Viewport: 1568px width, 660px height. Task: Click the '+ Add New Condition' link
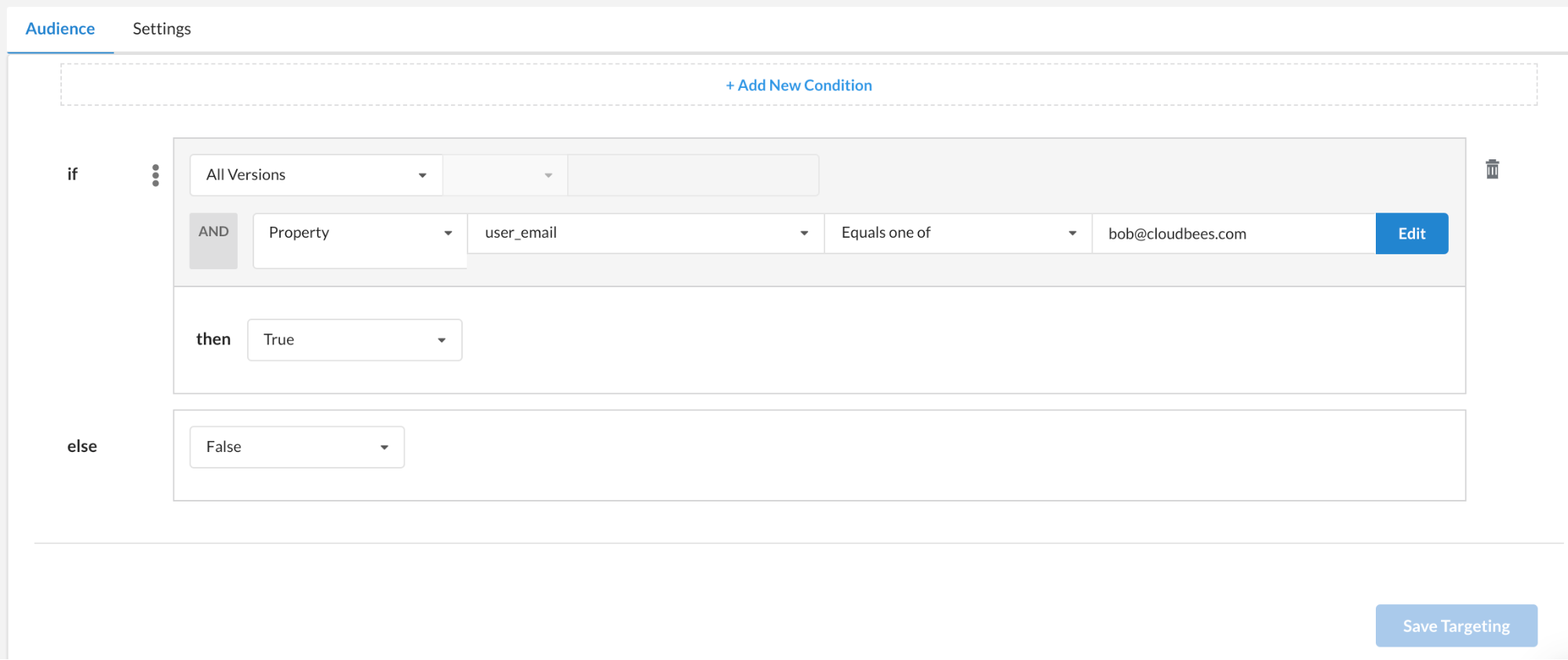pyautogui.click(x=799, y=86)
